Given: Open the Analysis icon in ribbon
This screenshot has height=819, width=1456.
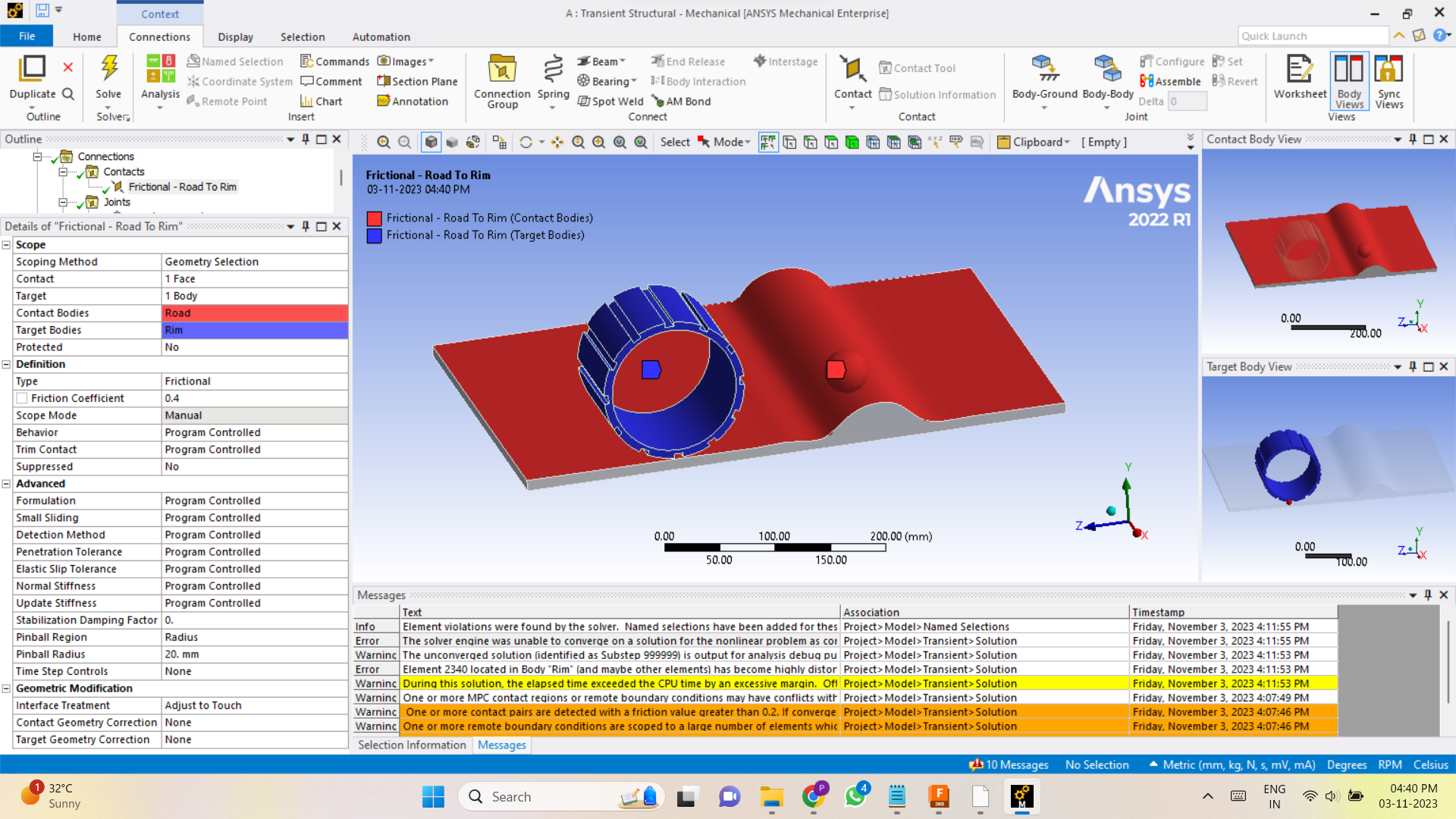Looking at the screenshot, I should pos(160,69).
